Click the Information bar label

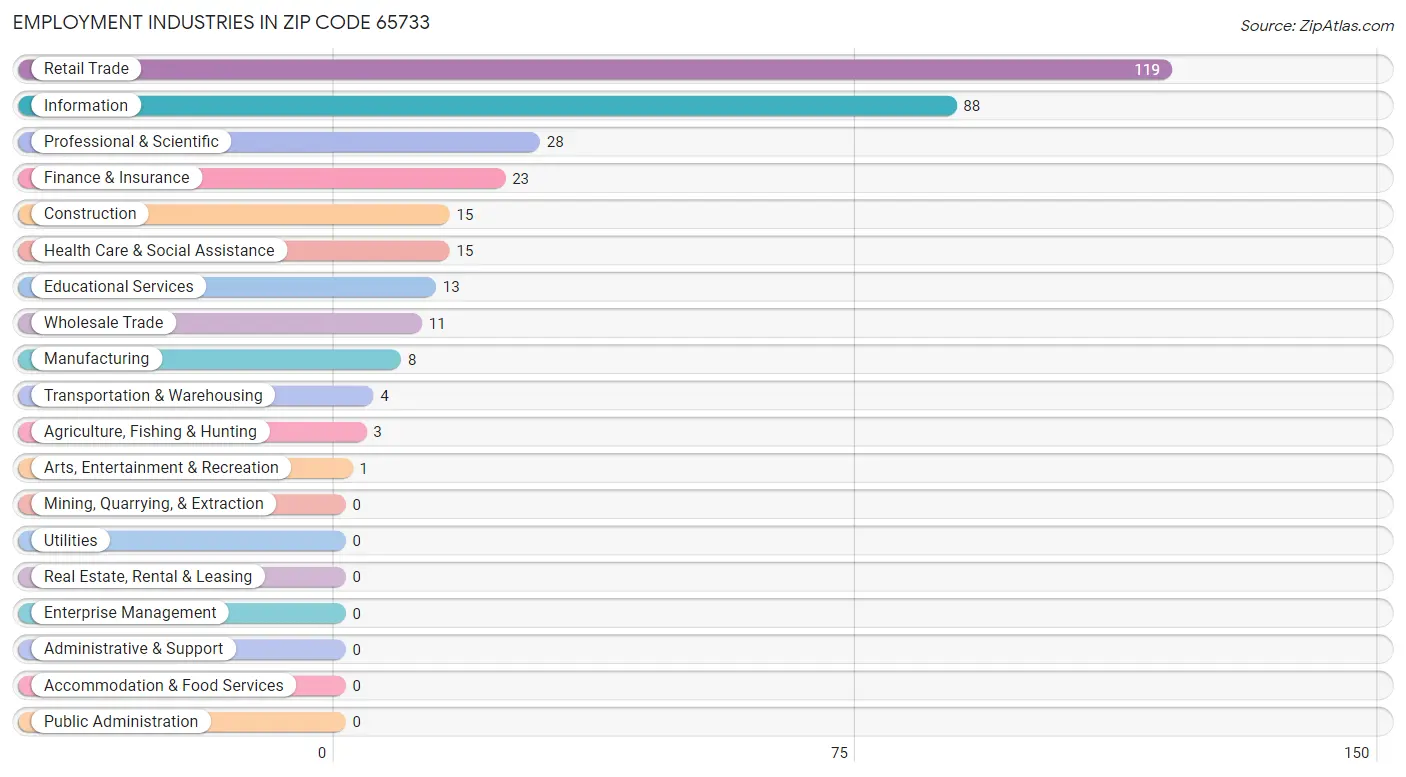coord(86,105)
